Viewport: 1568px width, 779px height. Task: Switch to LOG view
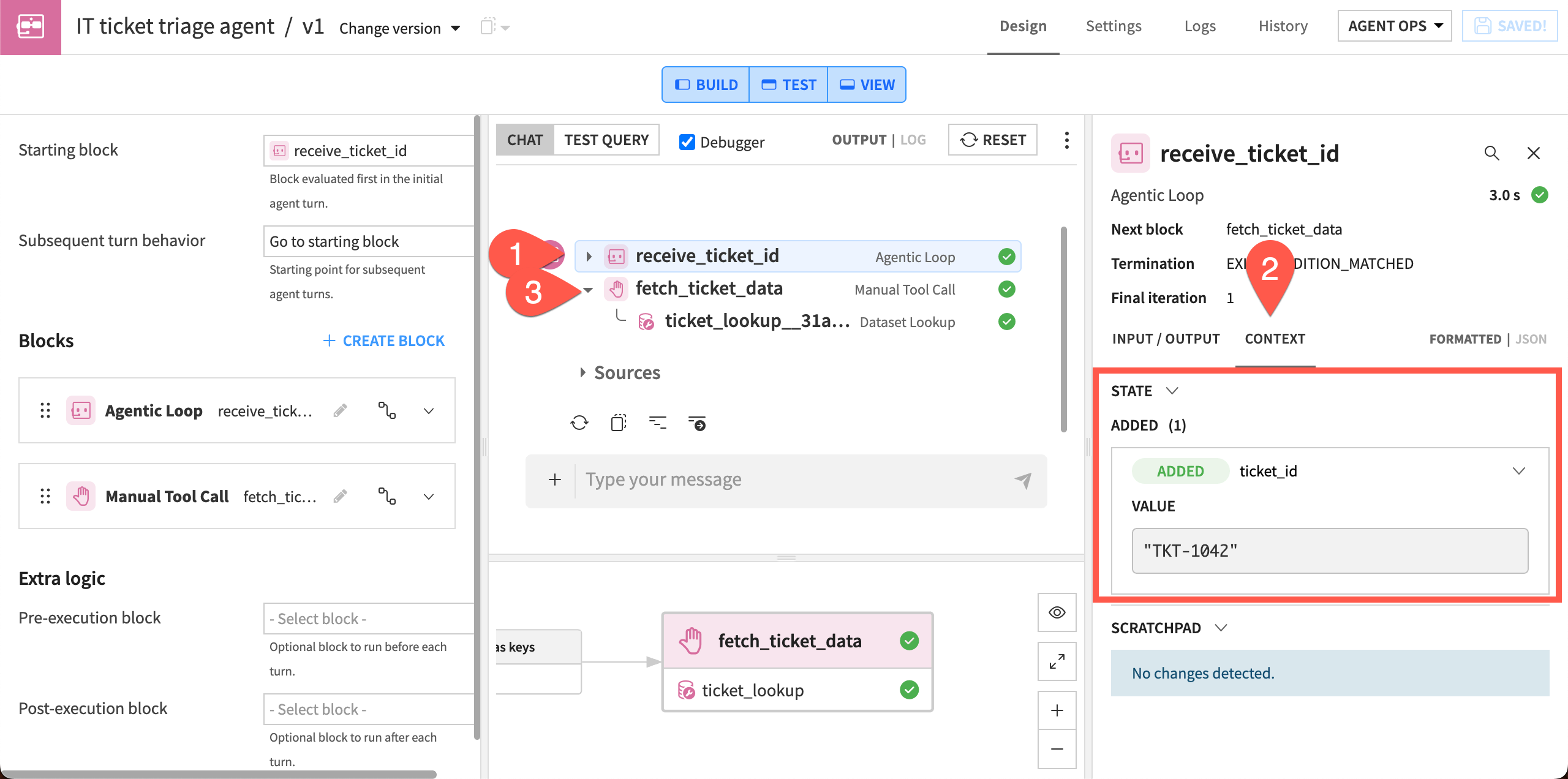[913, 140]
